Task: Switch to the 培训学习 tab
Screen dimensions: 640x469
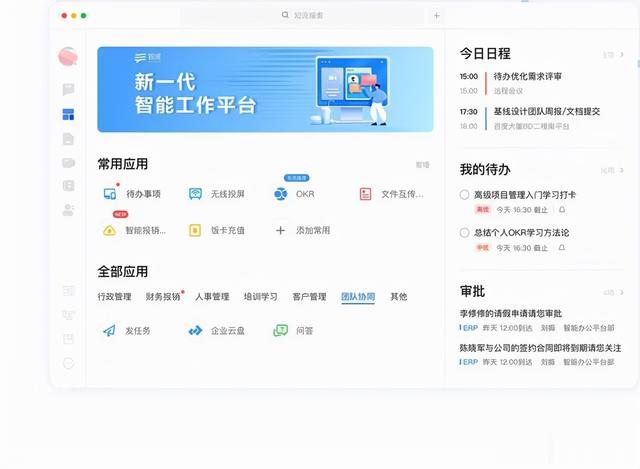Action: [260, 297]
